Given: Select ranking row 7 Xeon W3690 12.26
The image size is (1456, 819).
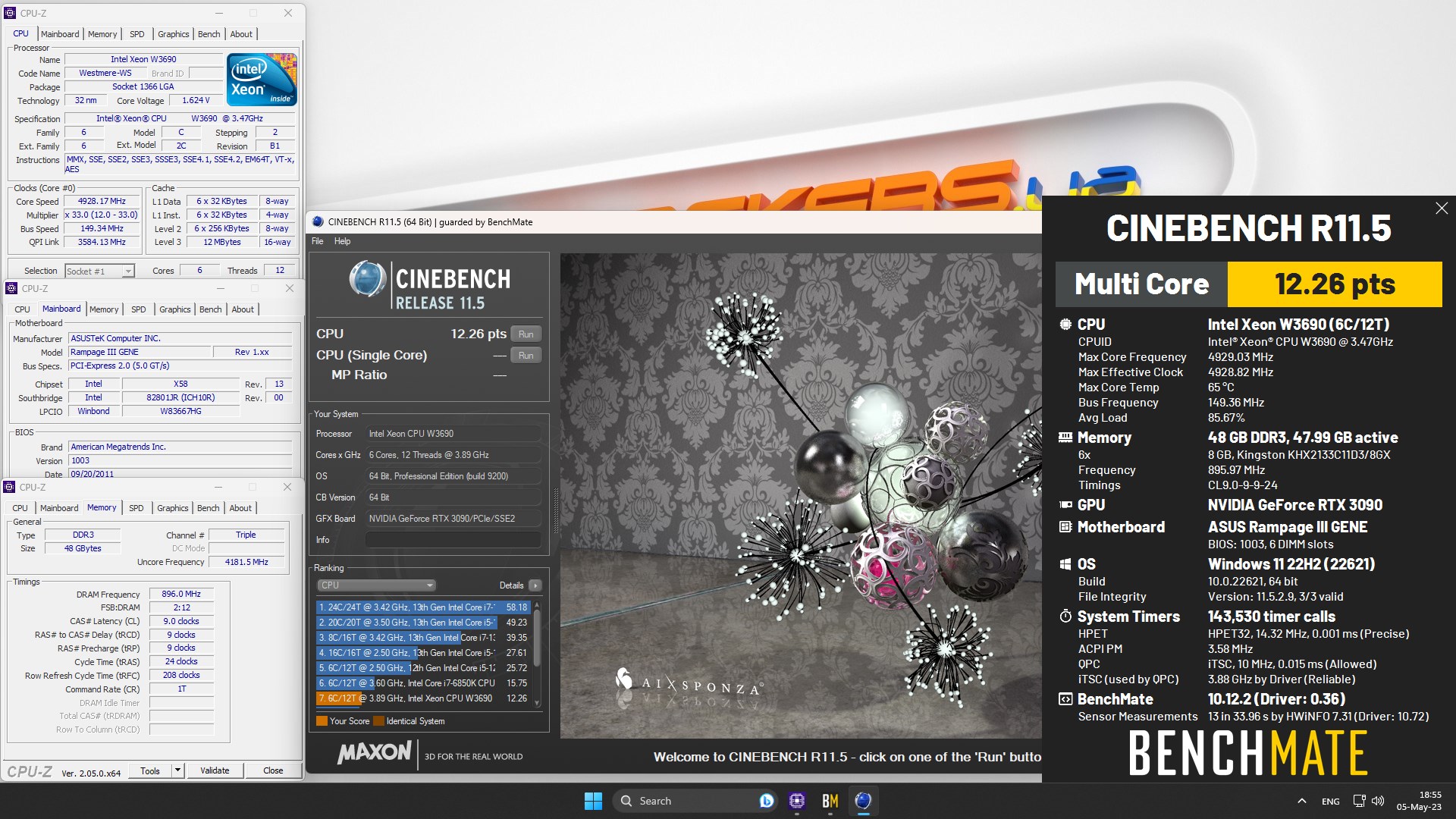Looking at the screenshot, I should pyautogui.click(x=422, y=698).
